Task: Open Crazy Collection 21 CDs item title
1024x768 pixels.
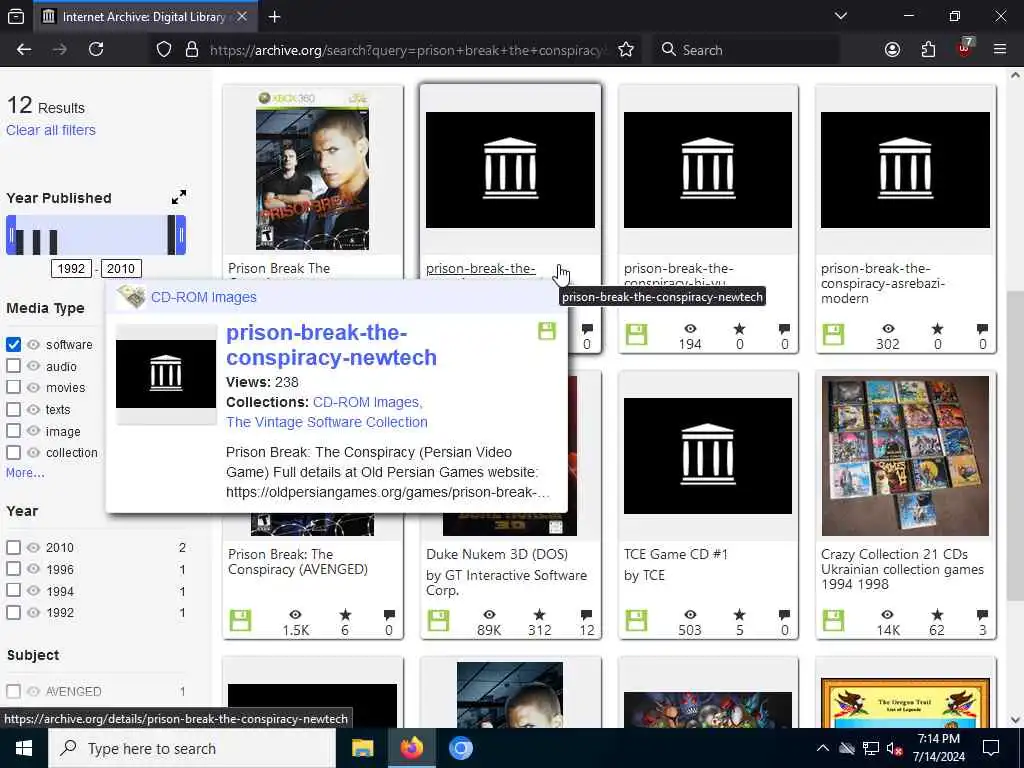Action: pos(902,569)
